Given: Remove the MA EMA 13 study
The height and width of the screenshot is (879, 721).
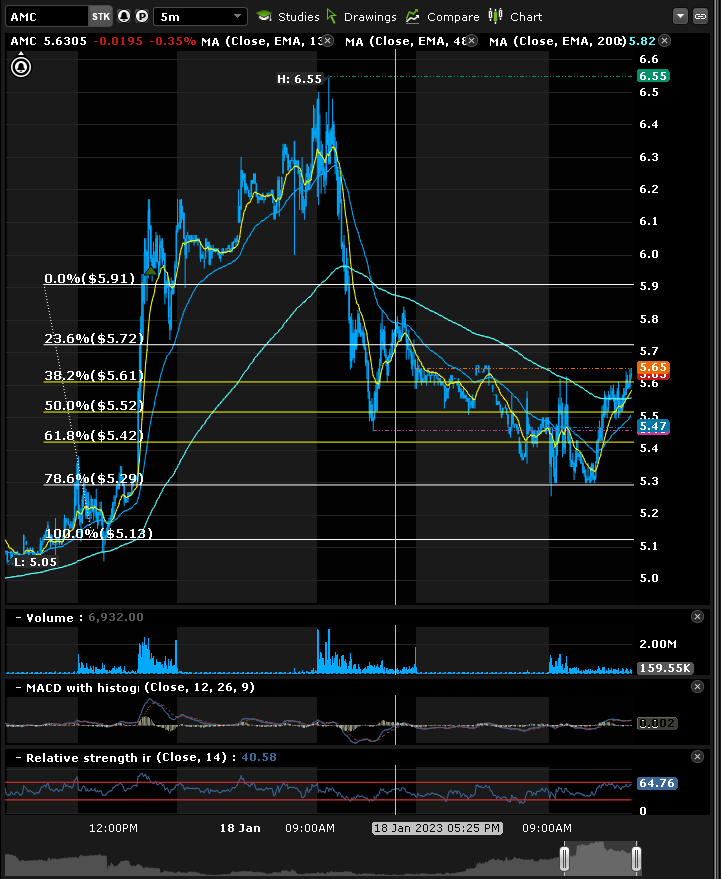Looking at the screenshot, I should tap(328, 40).
